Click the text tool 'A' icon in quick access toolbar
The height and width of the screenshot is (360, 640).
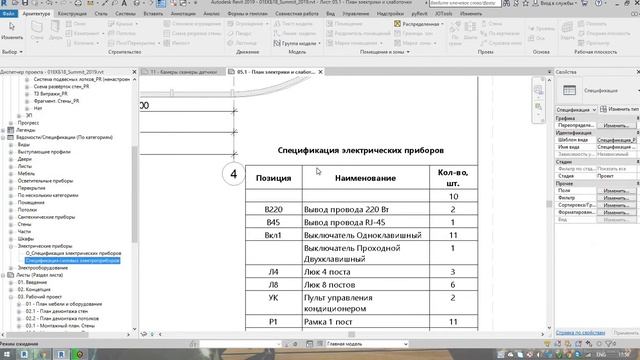[x=124, y=3]
